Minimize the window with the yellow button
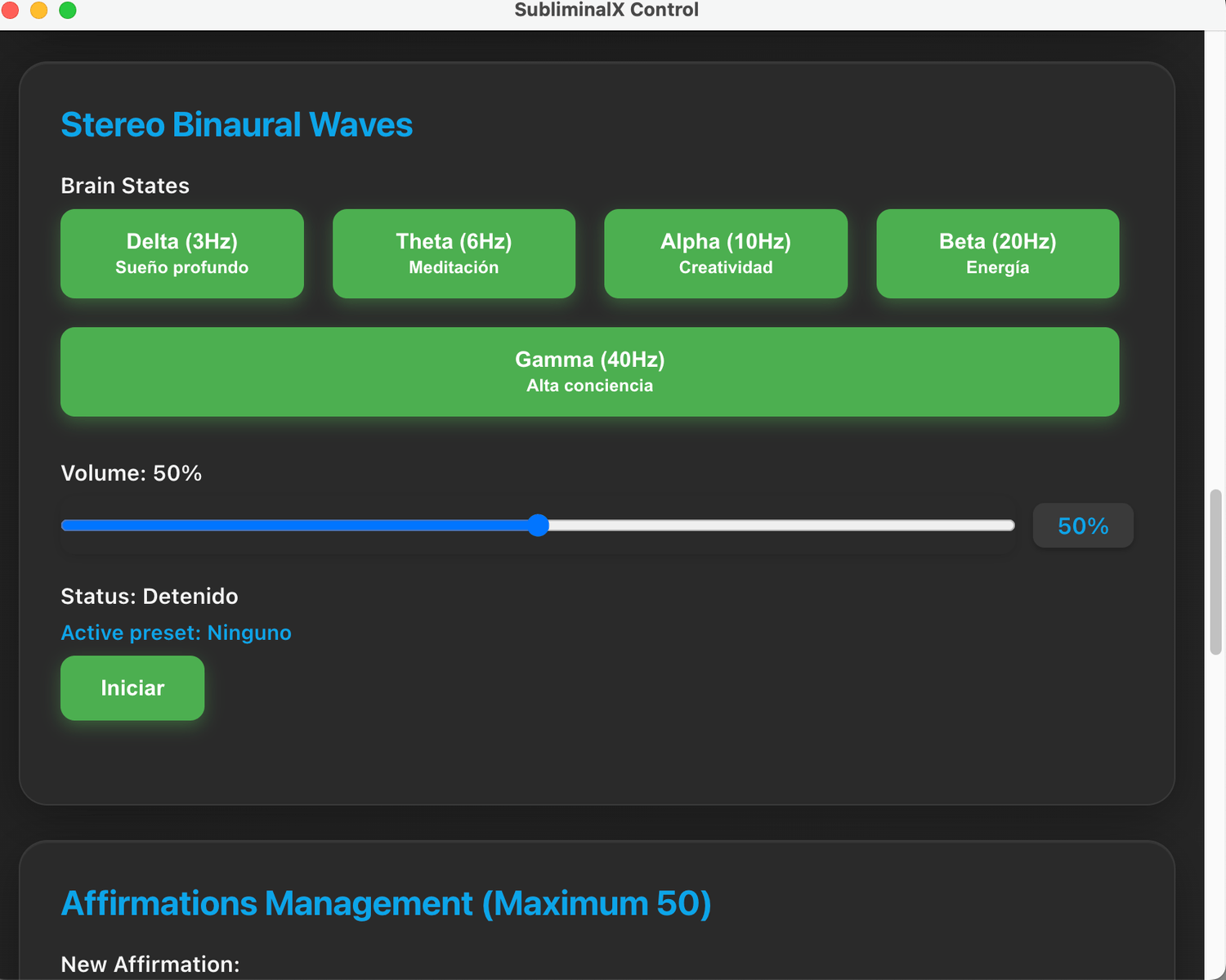1226x980 pixels. [x=38, y=10]
